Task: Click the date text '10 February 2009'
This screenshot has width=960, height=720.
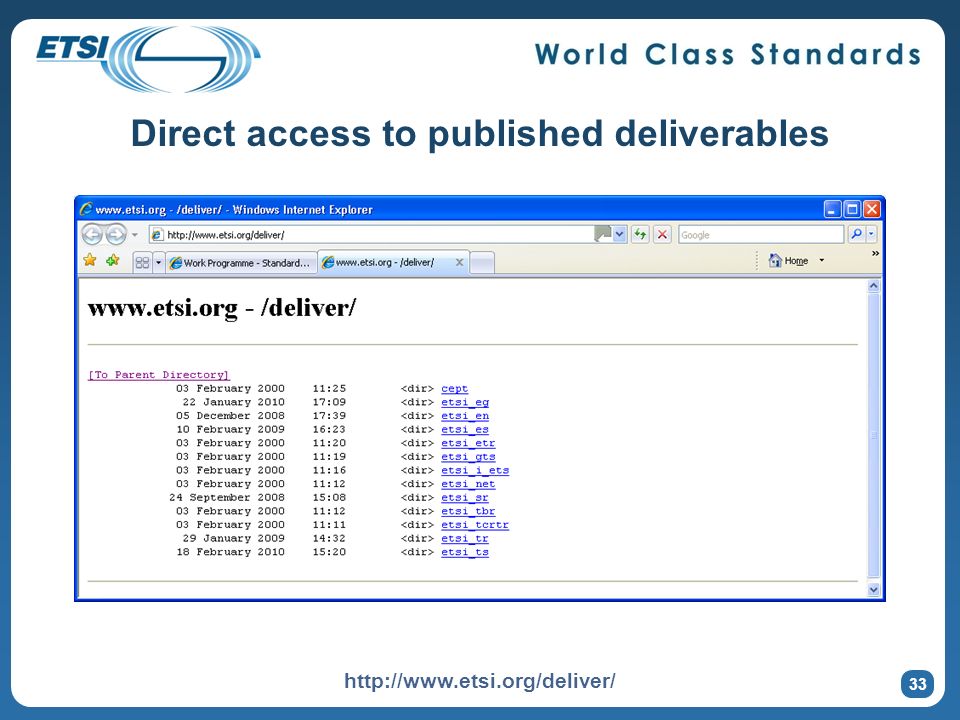Action: coord(230,430)
